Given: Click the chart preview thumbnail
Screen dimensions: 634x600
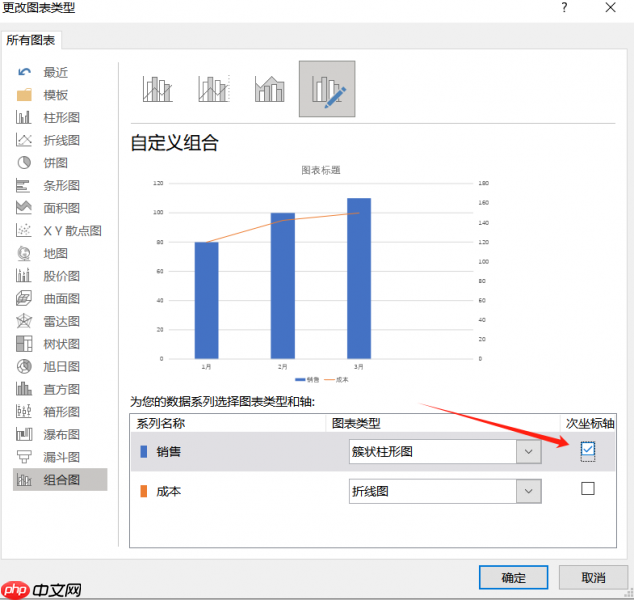Looking at the screenshot, I should [321, 274].
